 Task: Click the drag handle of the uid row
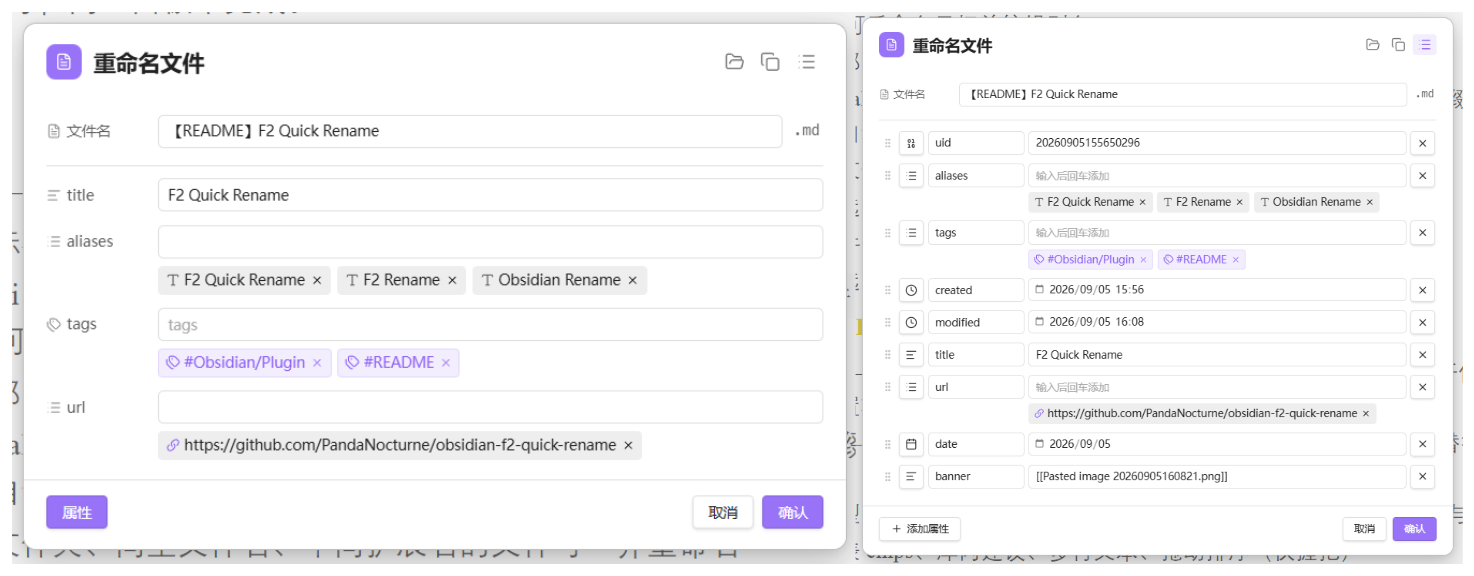click(887, 143)
